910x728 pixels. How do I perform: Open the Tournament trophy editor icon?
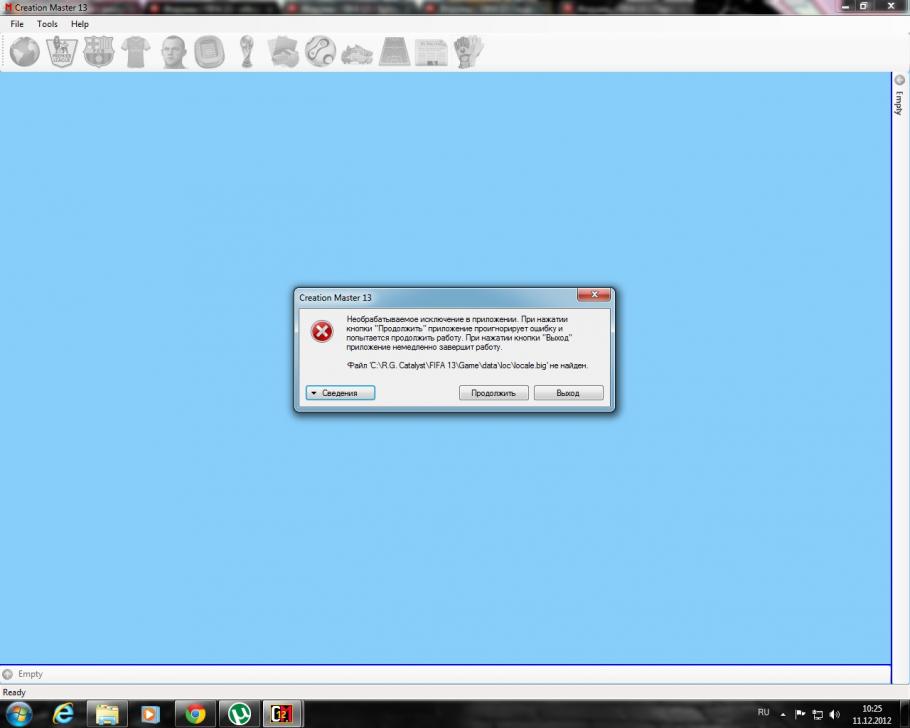pyautogui.click(x=247, y=52)
